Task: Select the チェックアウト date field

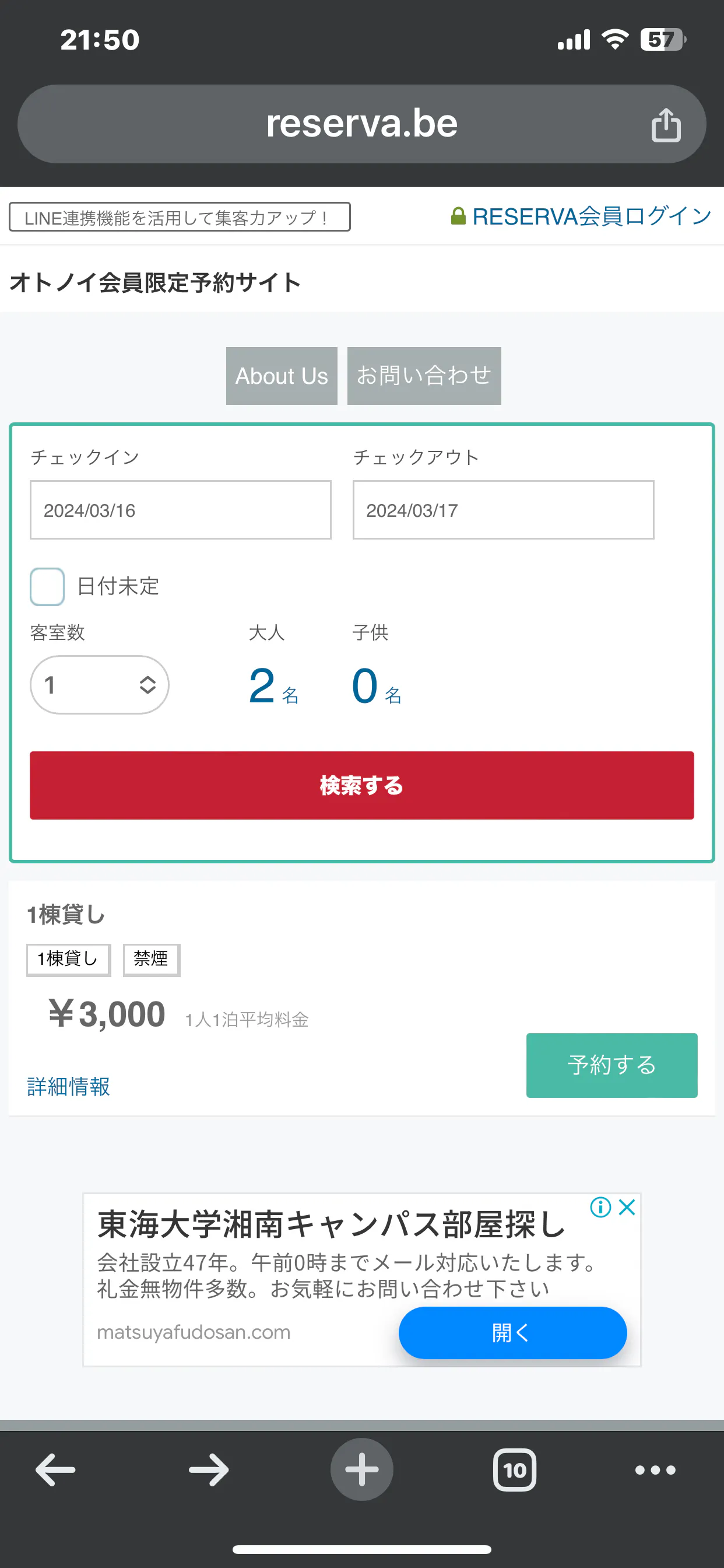Action: 503,510
